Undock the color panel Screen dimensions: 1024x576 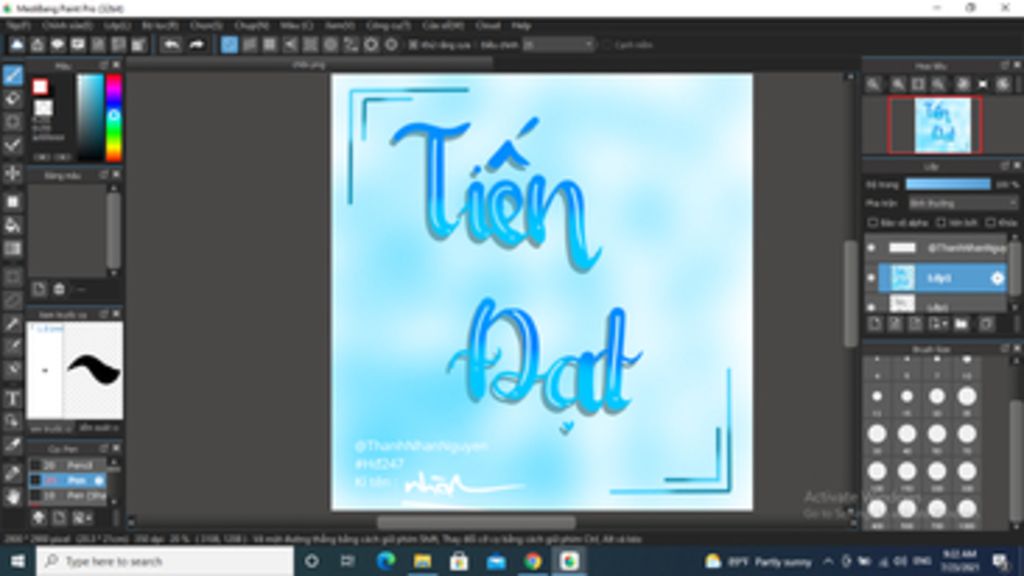click(x=104, y=65)
